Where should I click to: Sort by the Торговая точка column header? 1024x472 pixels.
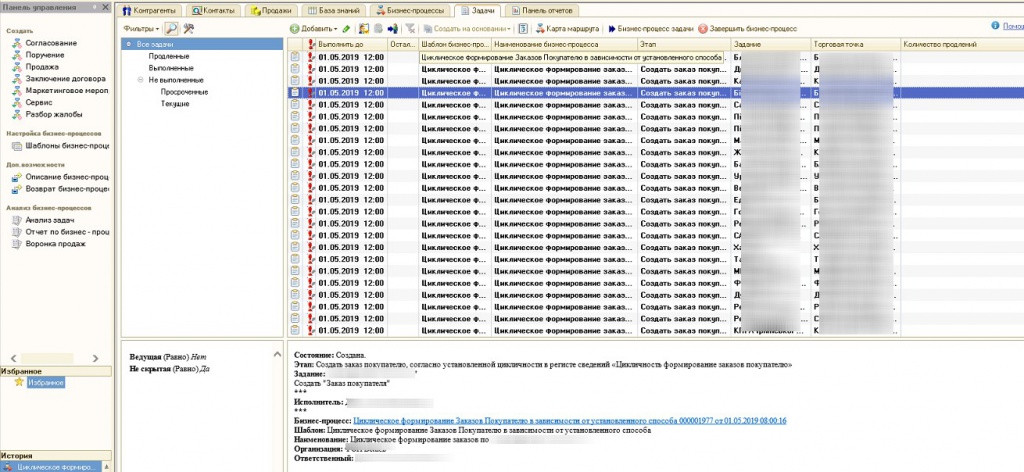(856, 44)
